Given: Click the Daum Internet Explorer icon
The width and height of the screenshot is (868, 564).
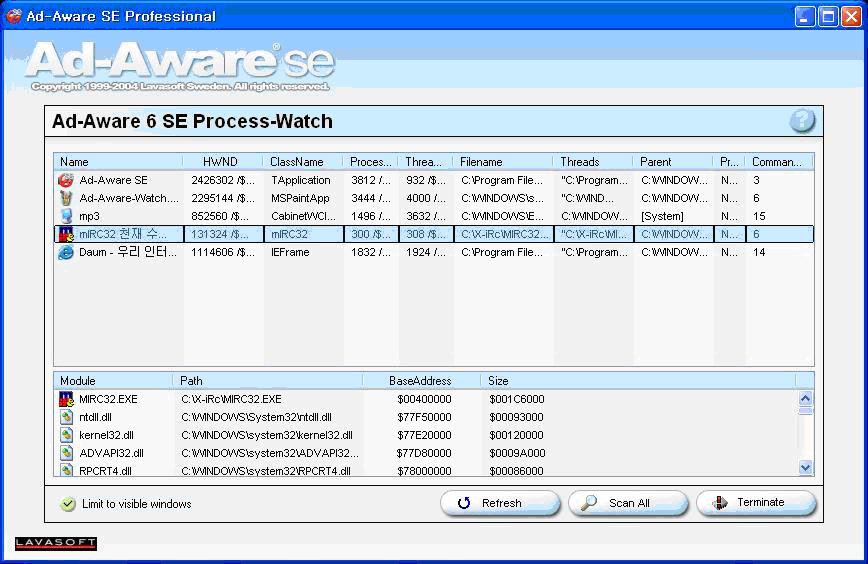Looking at the screenshot, I should pyautogui.click(x=66, y=252).
